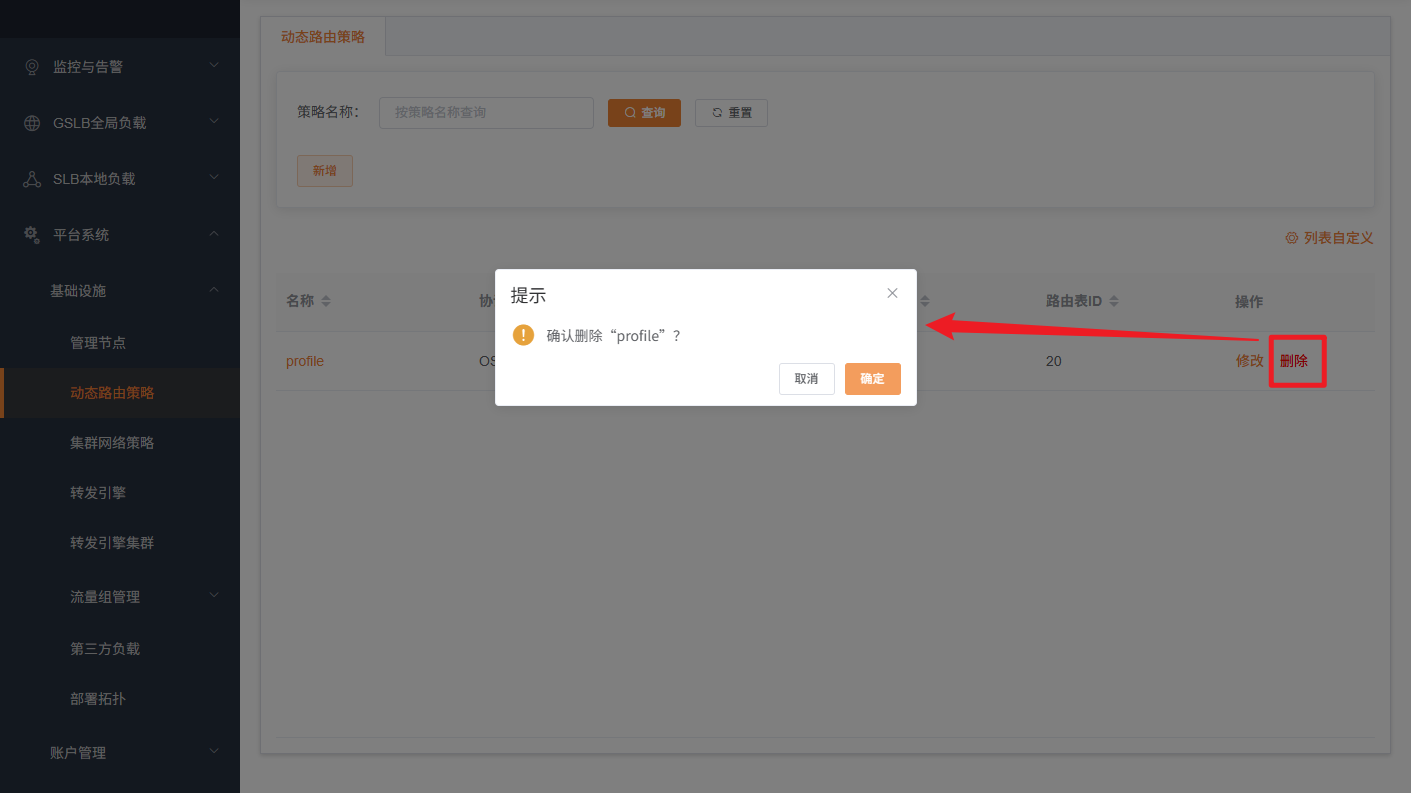Image resolution: width=1411 pixels, height=793 pixels.
Task: Close the 提示 dialog with X
Action: point(892,293)
